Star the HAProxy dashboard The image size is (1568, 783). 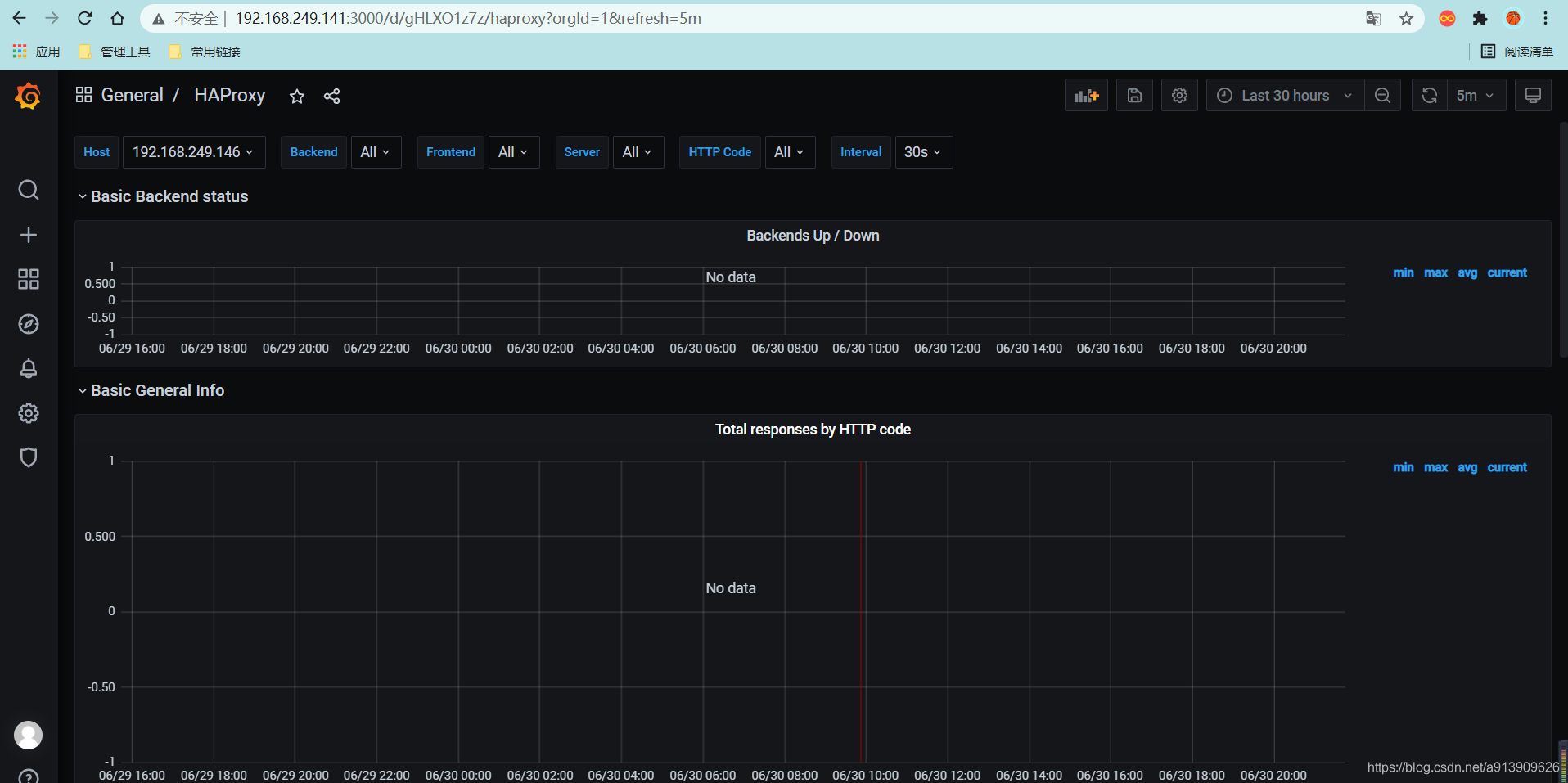pos(297,97)
